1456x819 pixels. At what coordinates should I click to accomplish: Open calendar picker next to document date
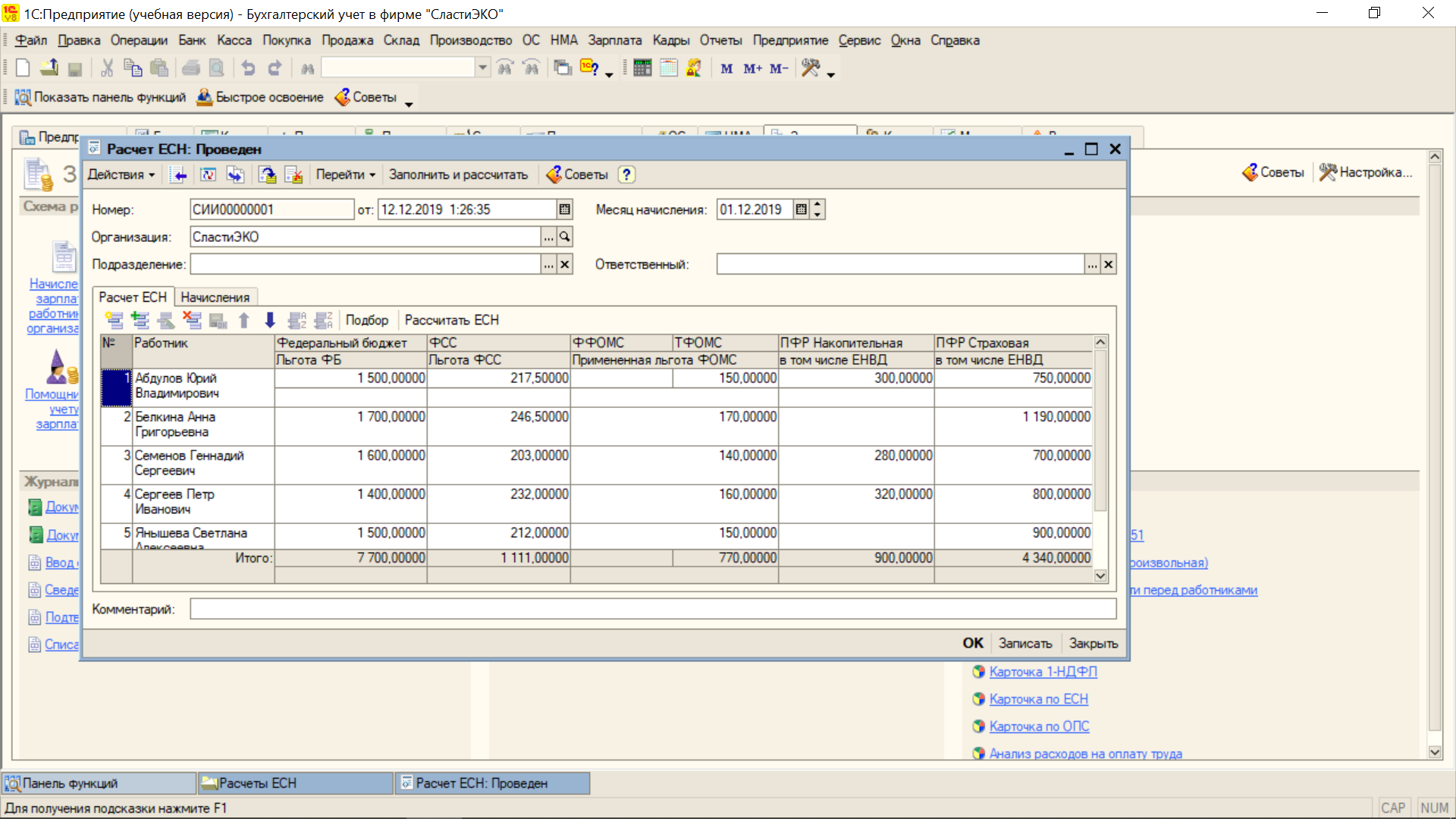564,209
